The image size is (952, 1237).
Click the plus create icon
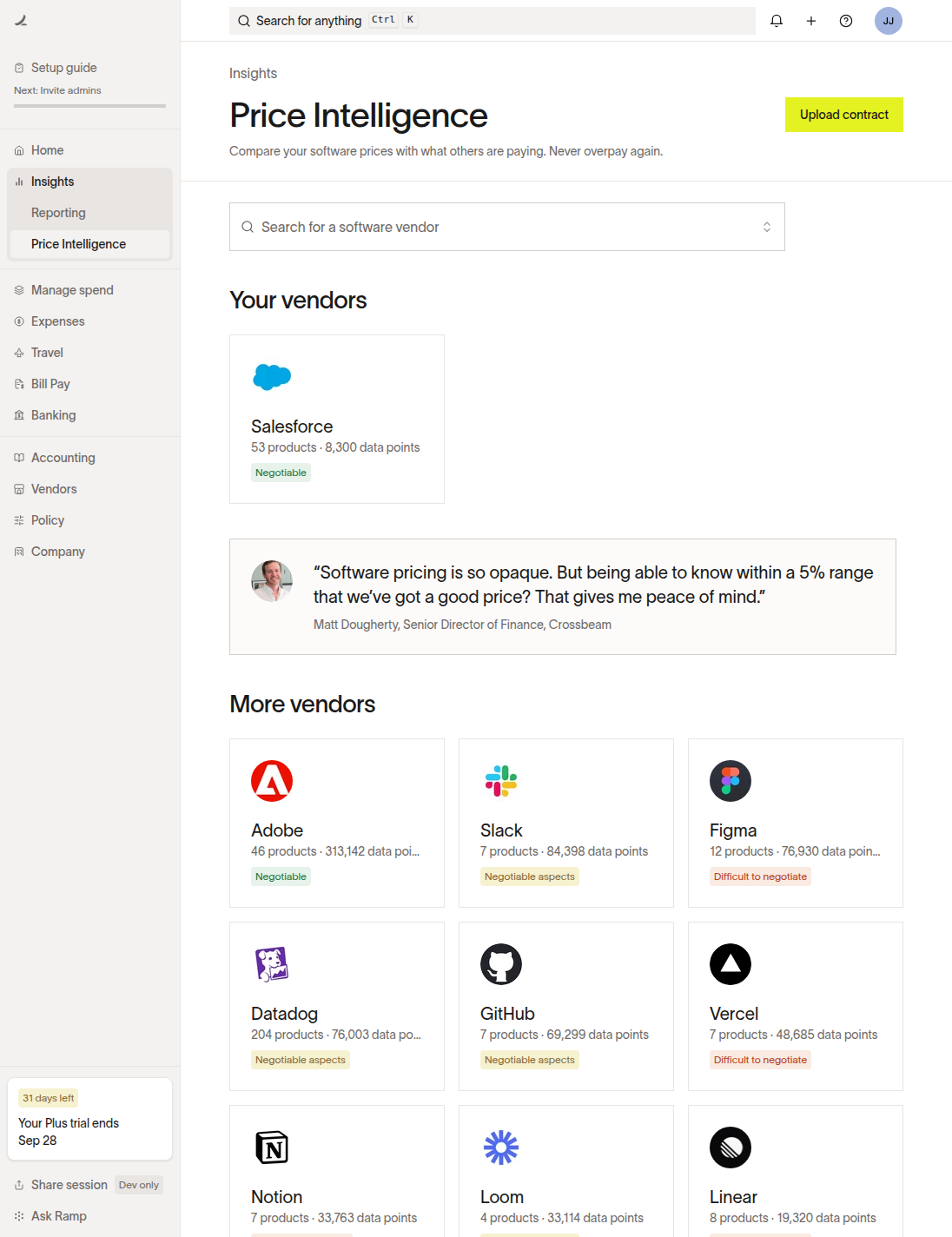811,21
